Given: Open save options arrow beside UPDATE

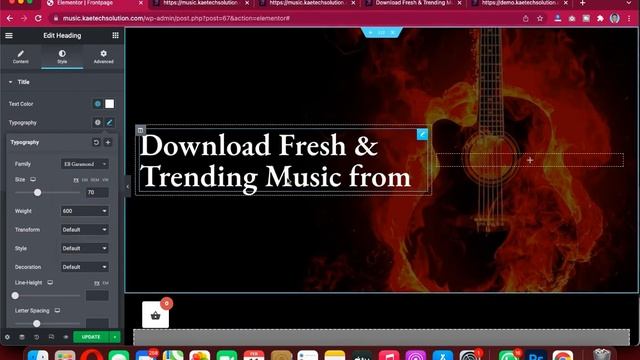Looking at the screenshot, I should pyautogui.click(x=115, y=337).
